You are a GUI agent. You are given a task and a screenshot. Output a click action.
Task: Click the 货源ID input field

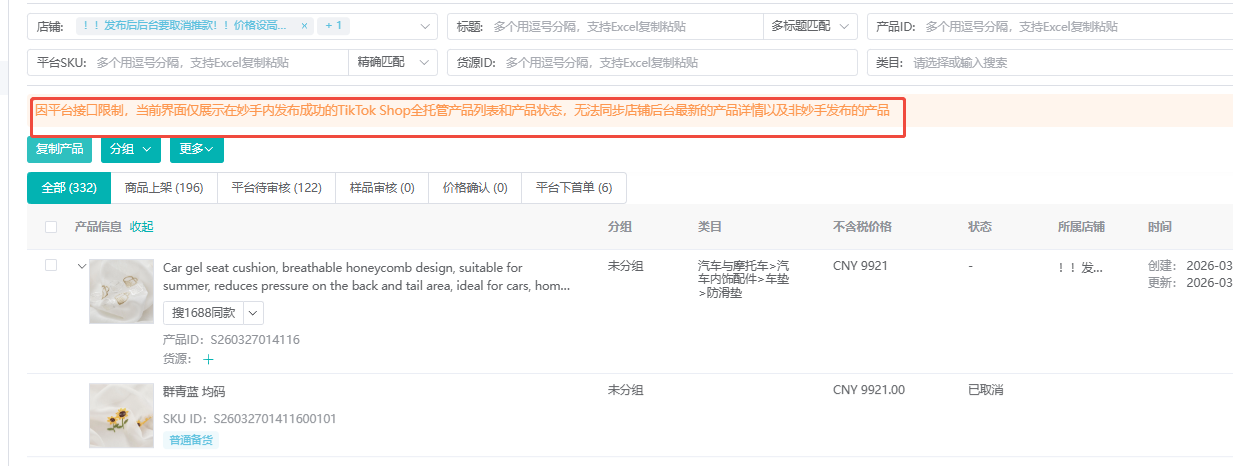tap(678, 62)
